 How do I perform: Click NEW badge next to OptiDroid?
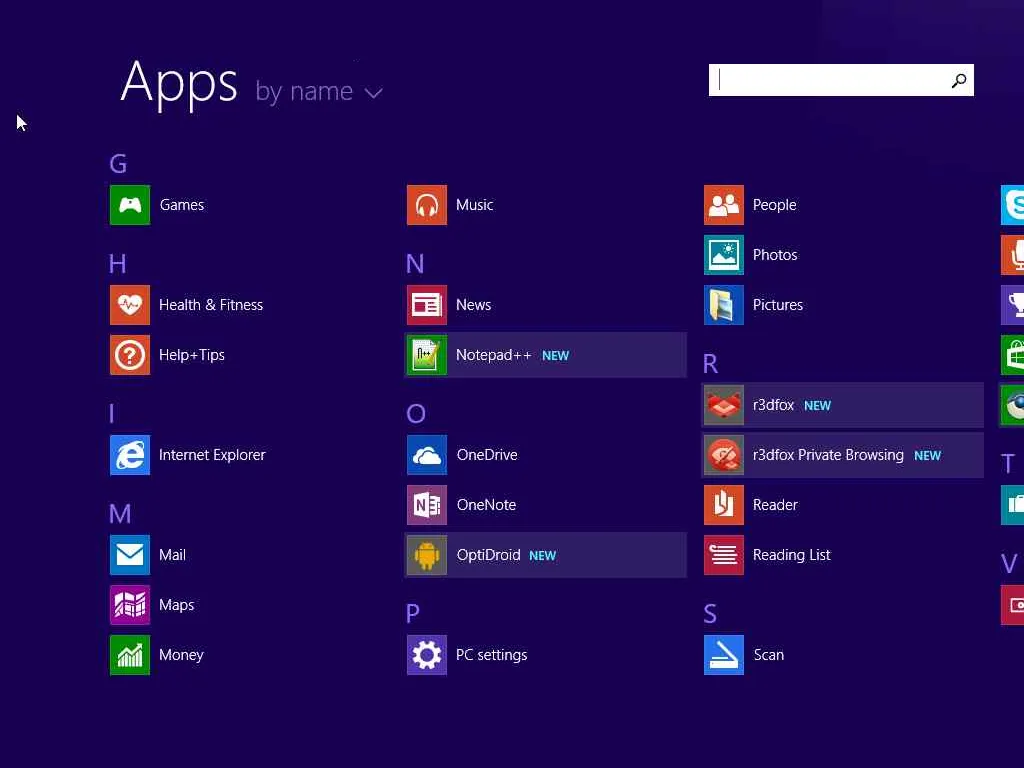pyautogui.click(x=543, y=556)
